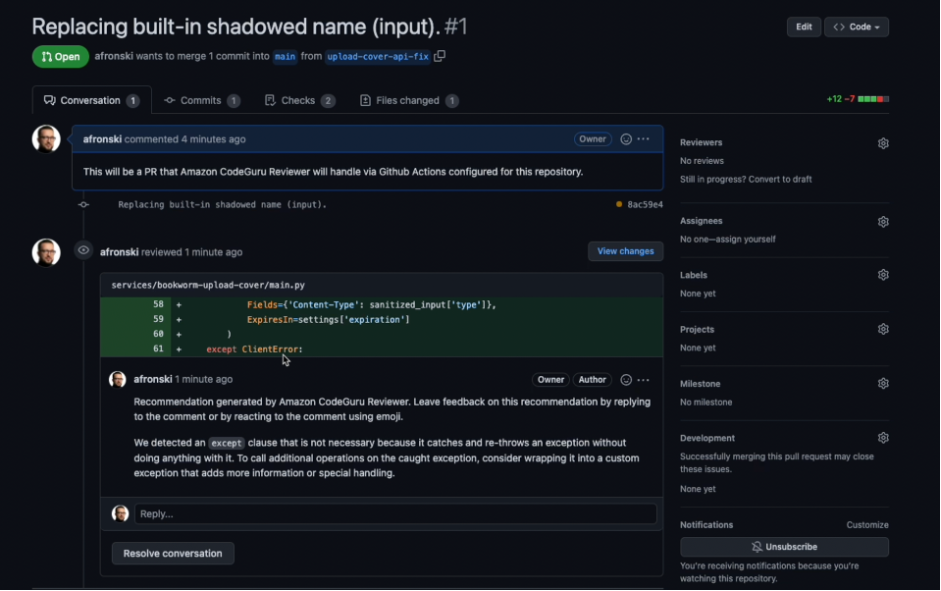The height and width of the screenshot is (591, 941).
Task: Click the 1 minute ago timestamp on recommendation comment
Action: [203, 379]
